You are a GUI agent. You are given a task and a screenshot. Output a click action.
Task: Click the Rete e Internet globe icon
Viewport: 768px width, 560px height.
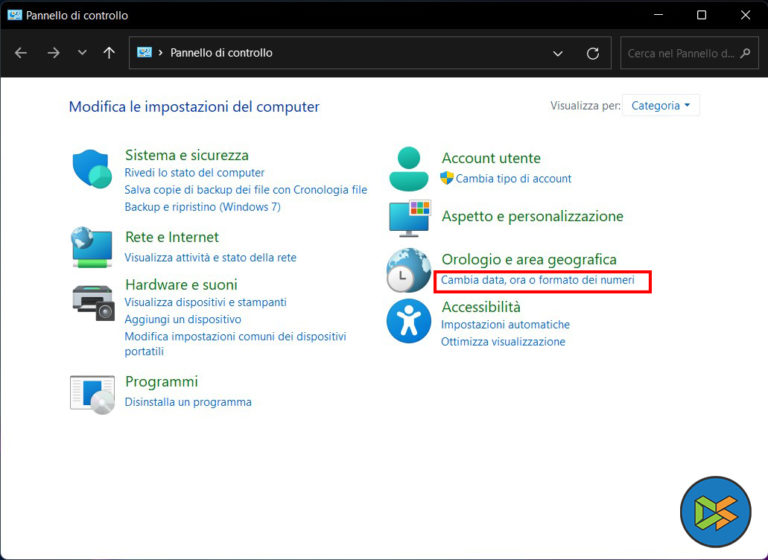pyautogui.click(x=92, y=247)
